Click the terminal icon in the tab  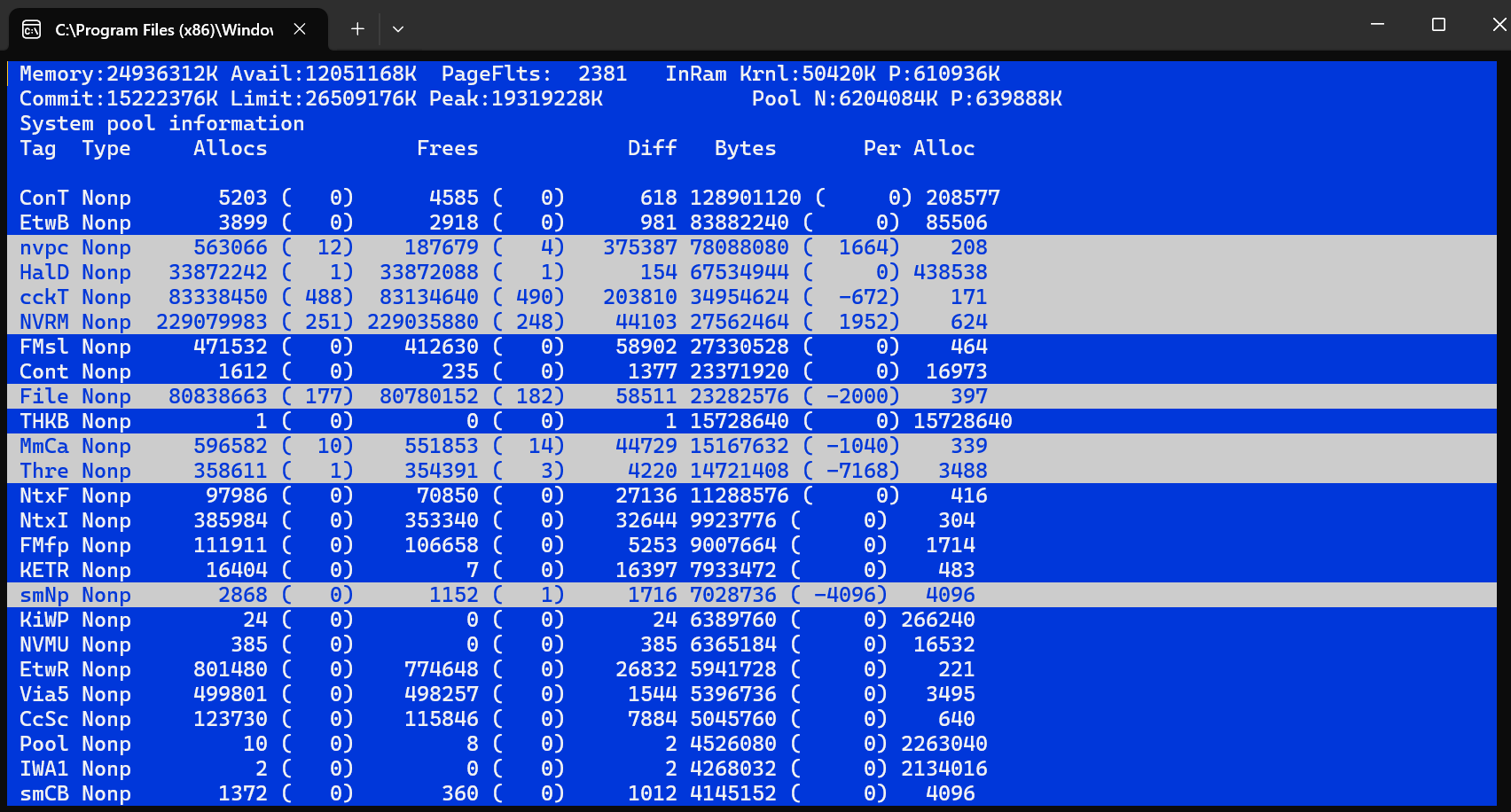pos(31,29)
